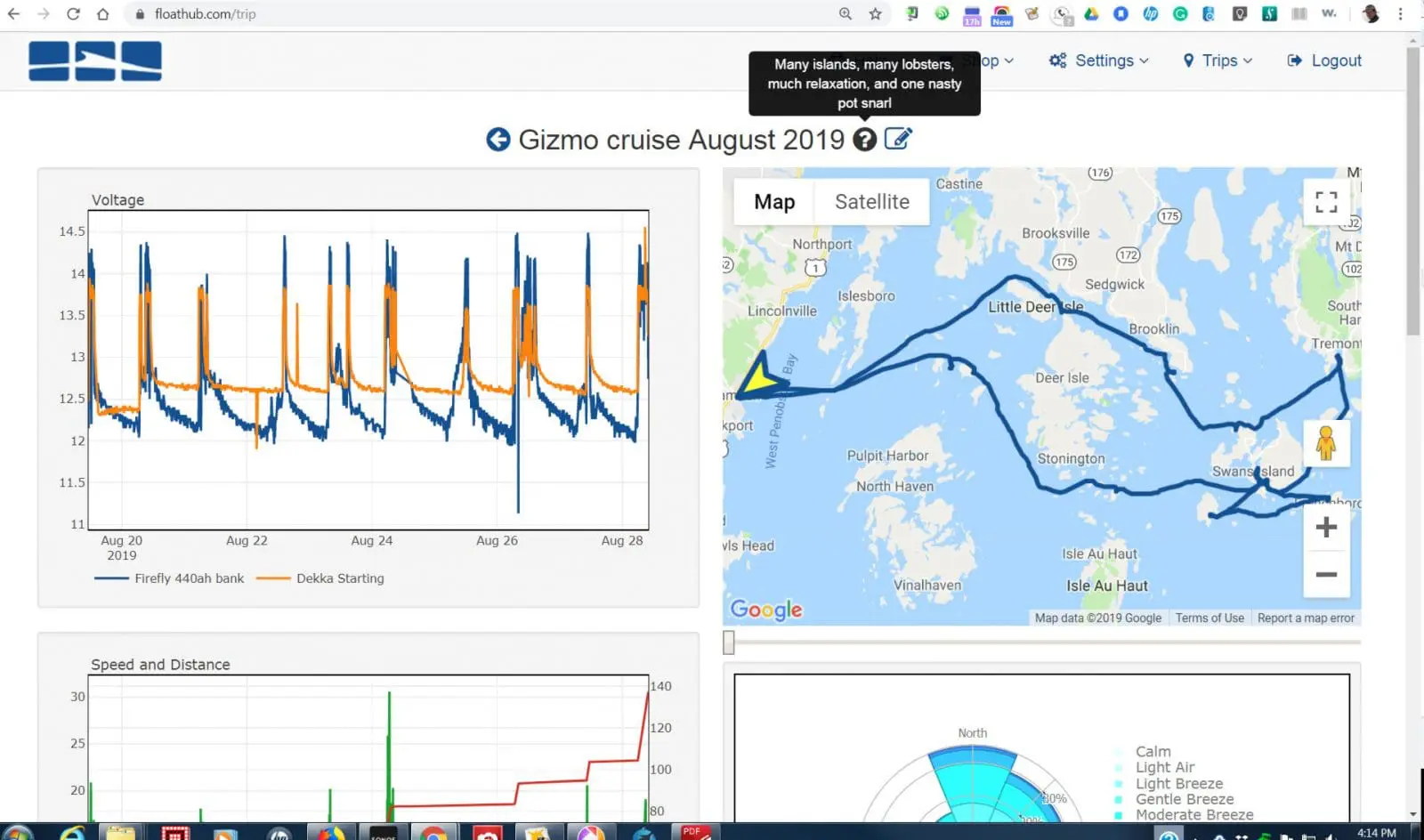This screenshot has width=1424, height=840.
Task: Click the Aug 26 axis label on Voltage chart
Action: point(497,541)
